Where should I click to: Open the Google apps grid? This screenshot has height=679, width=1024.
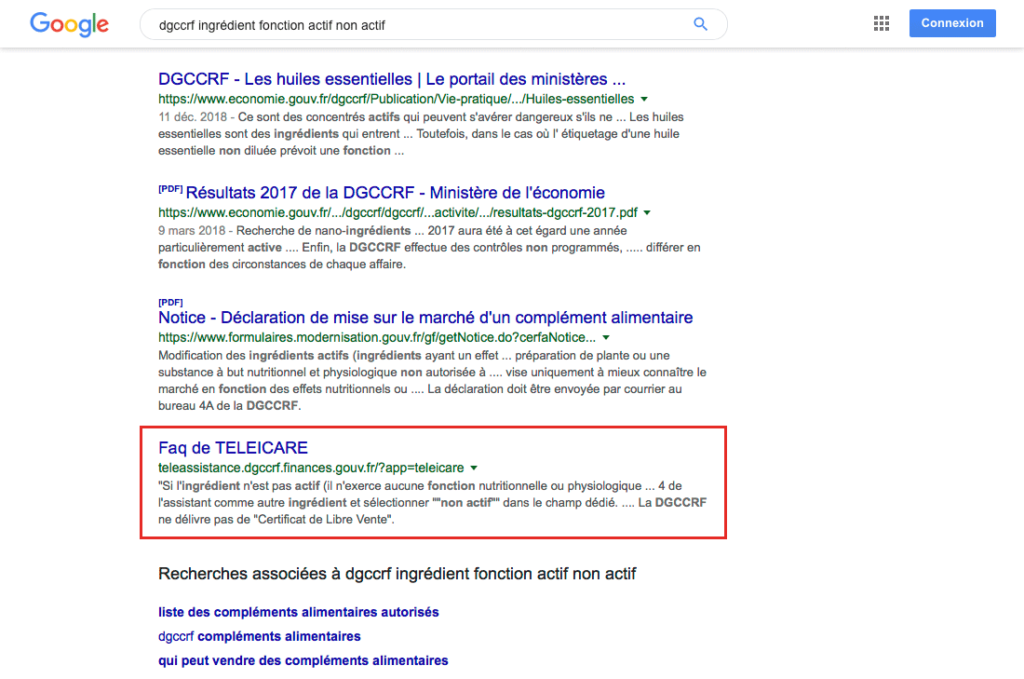(x=881, y=24)
